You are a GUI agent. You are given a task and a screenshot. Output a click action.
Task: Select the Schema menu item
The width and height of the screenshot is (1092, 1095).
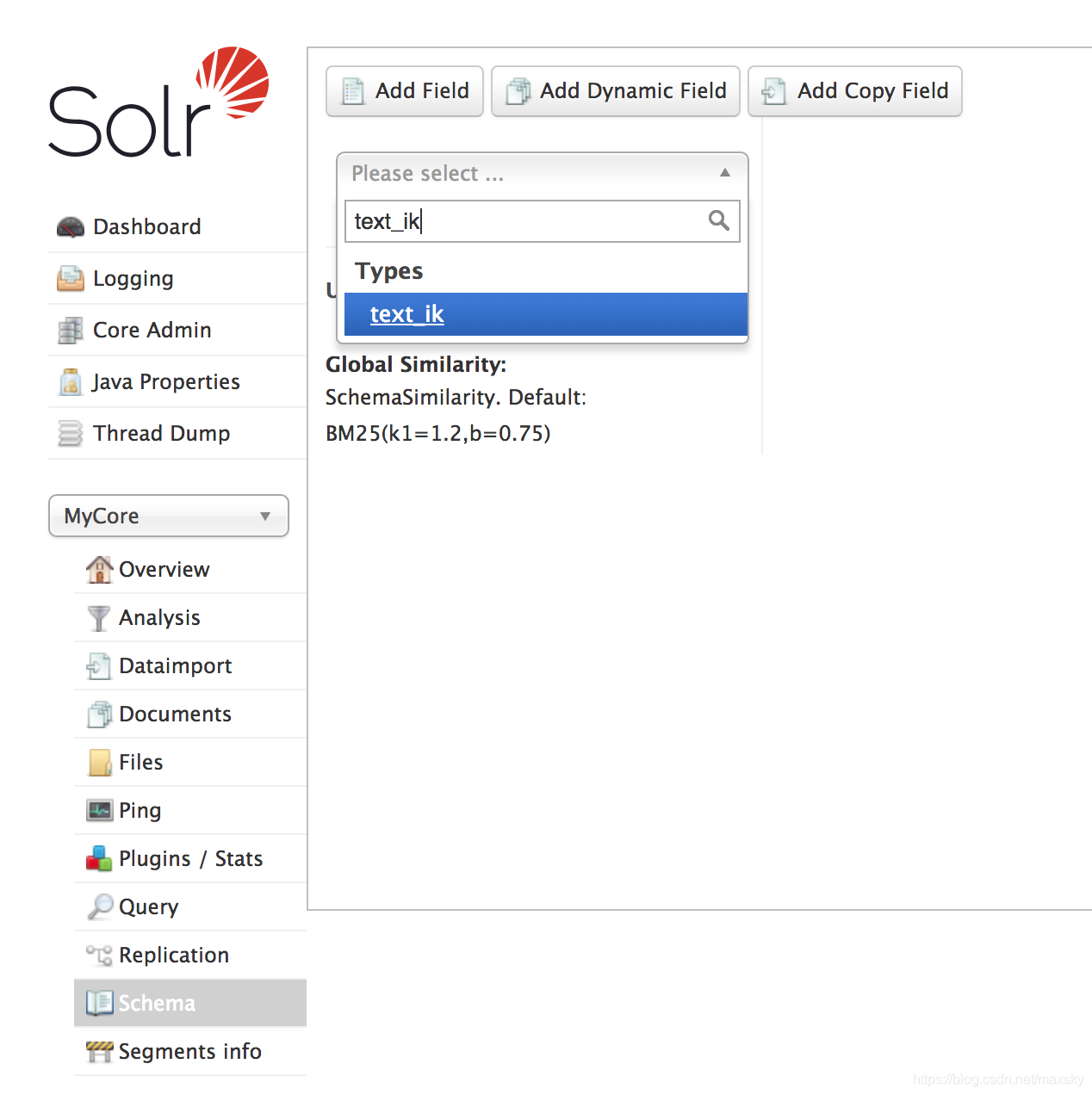[190, 1003]
